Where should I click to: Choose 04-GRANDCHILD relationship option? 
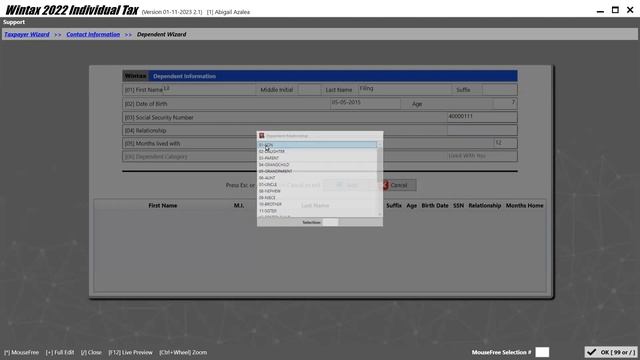point(317,164)
